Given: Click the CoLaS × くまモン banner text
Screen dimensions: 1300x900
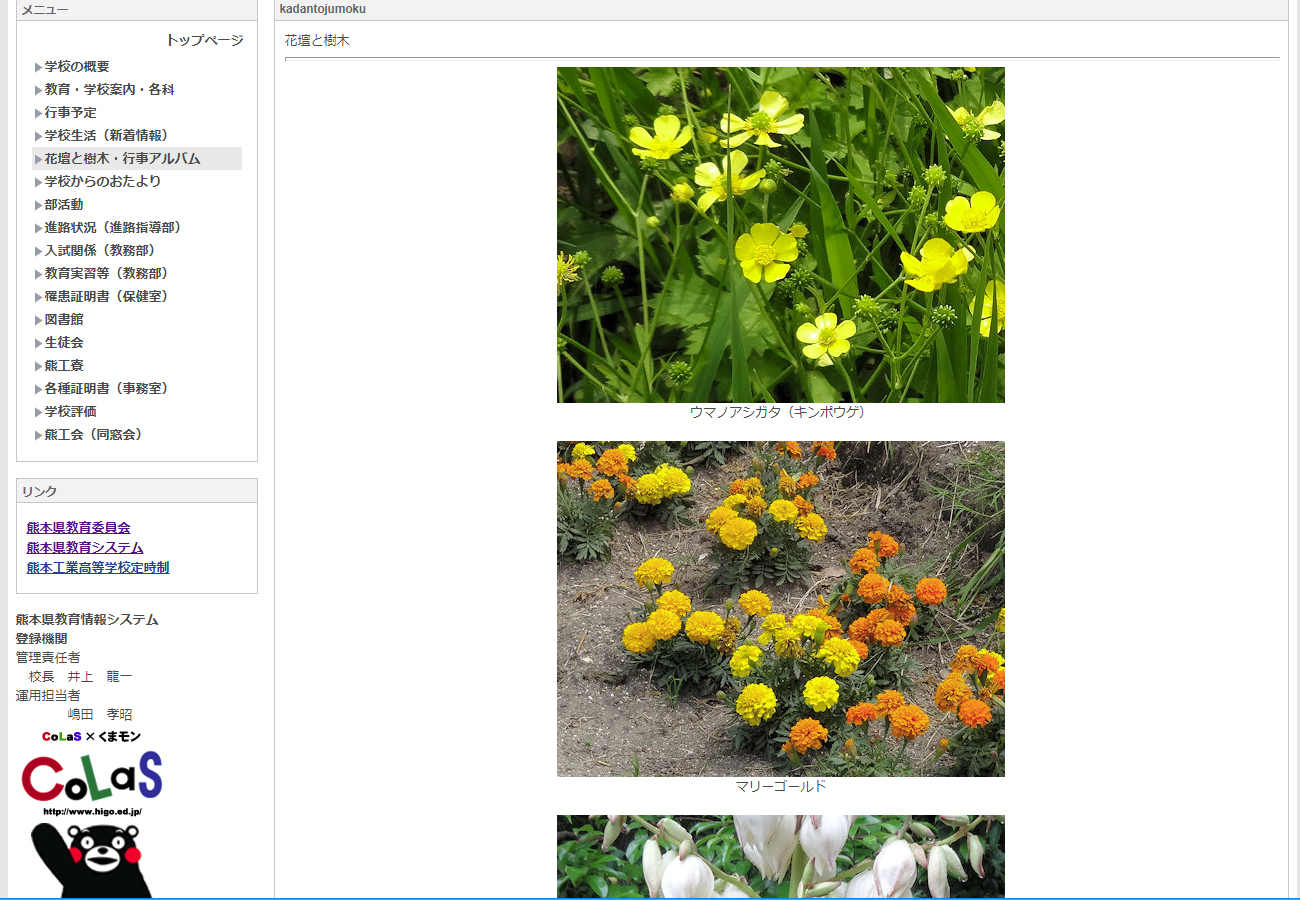Looking at the screenshot, I should (x=91, y=736).
